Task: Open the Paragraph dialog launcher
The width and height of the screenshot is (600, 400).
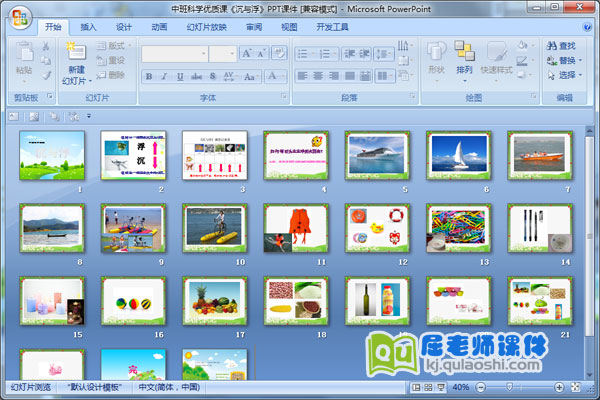Action: [412, 96]
